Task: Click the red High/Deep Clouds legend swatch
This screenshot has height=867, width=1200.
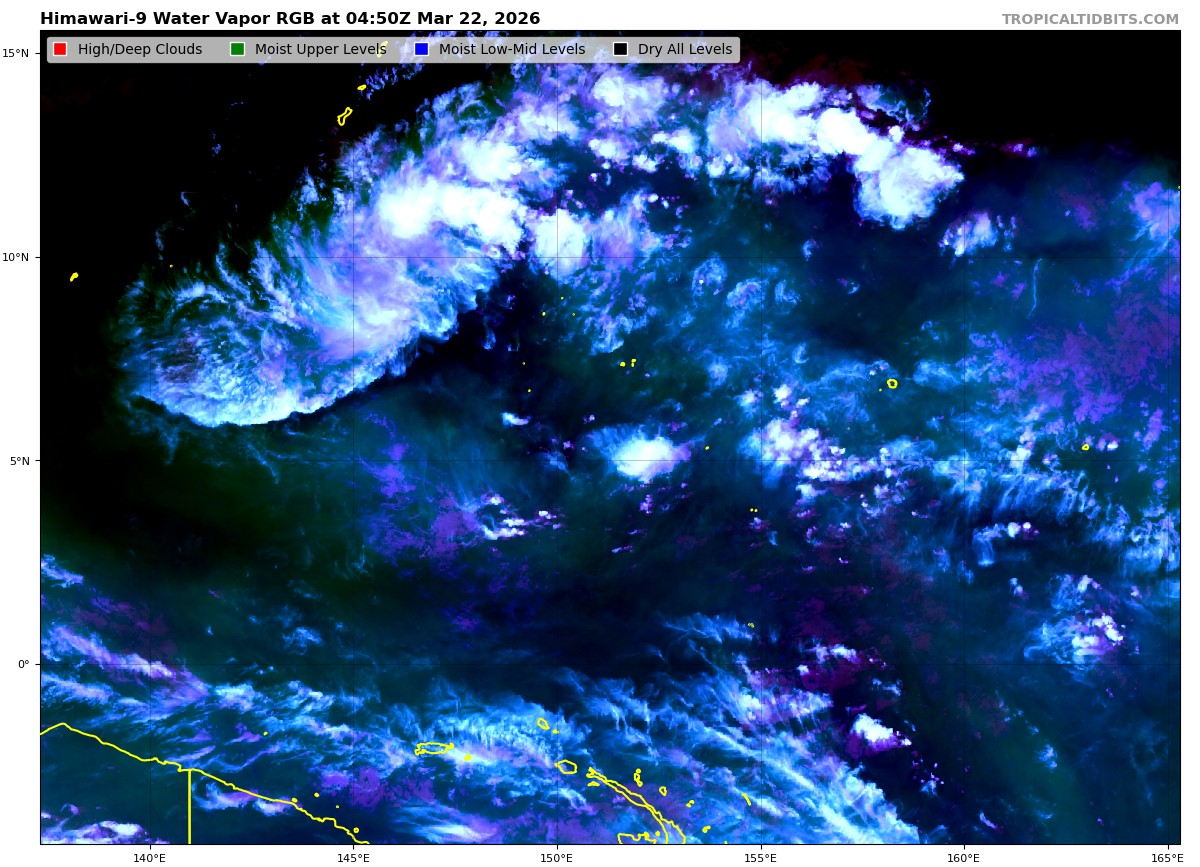Action: click(x=60, y=50)
